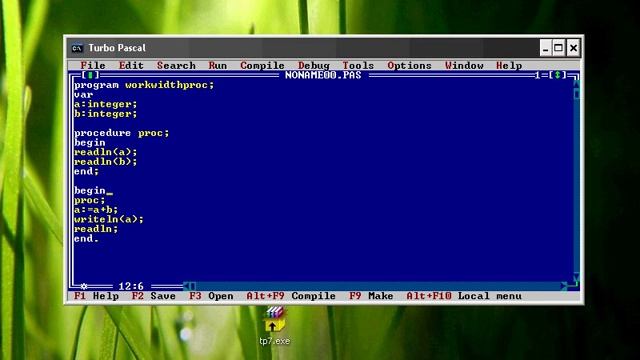
Task: Click the line 'a:=a+b;'
Action: [x=96, y=210]
